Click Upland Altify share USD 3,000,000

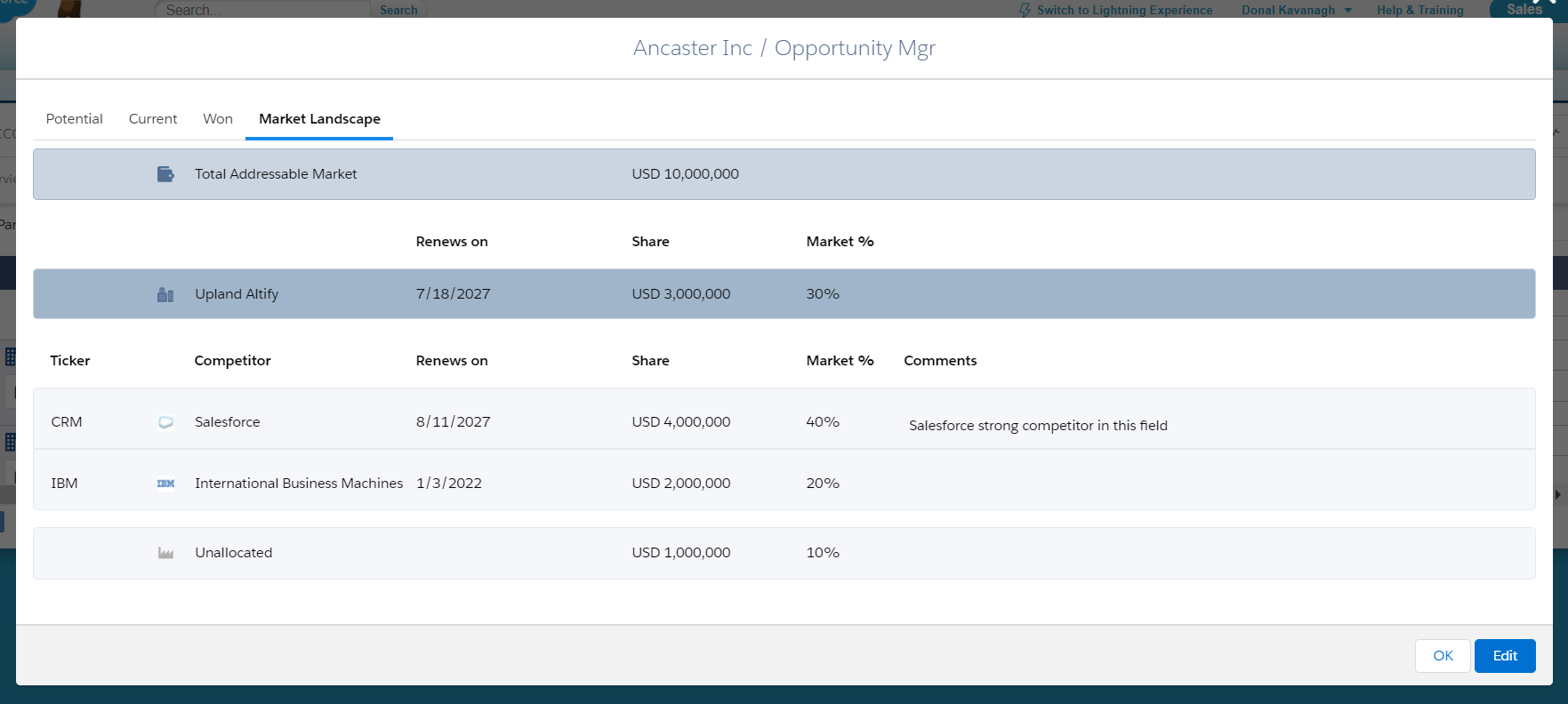pyautogui.click(x=681, y=294)
